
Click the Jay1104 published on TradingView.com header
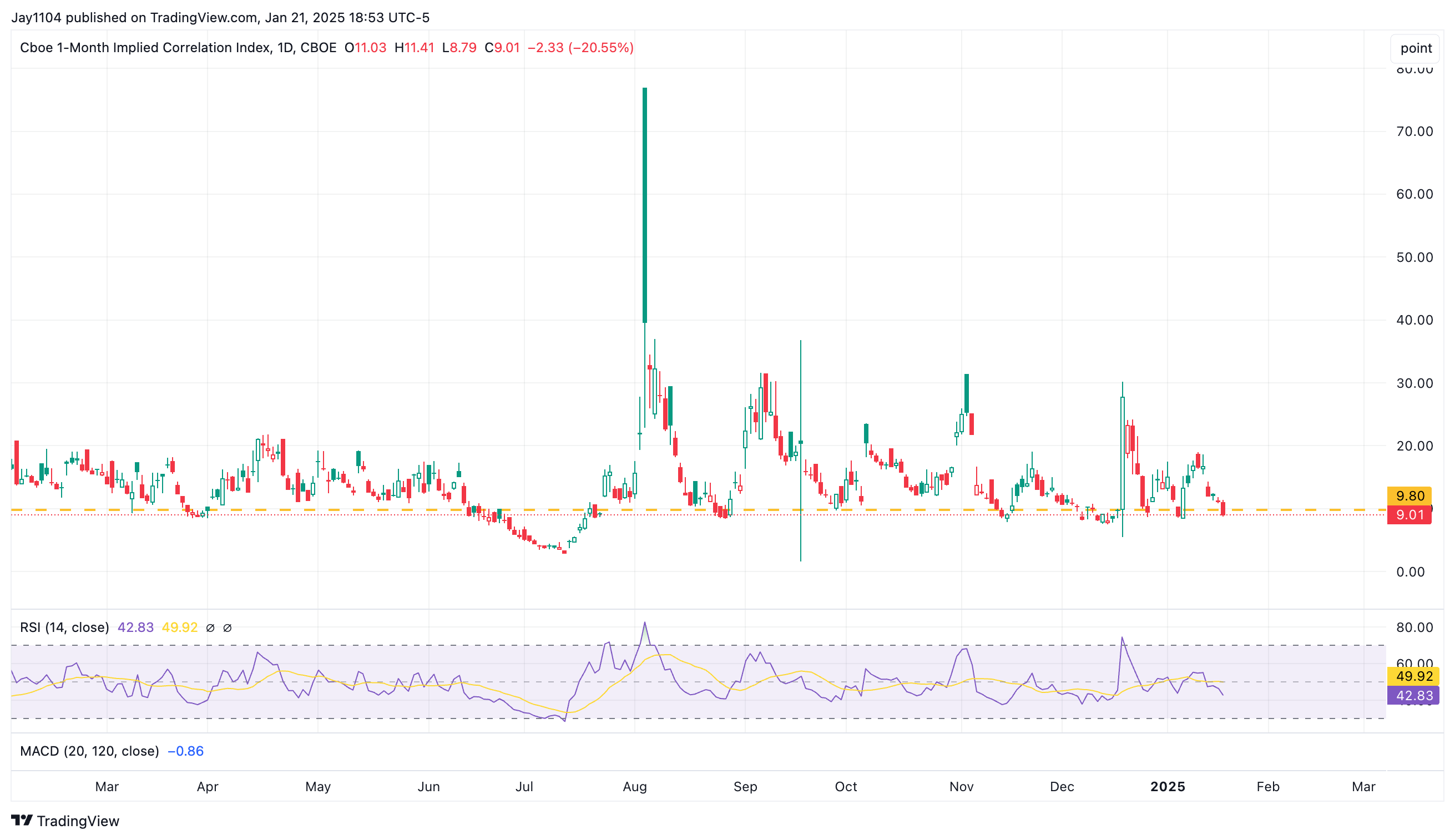[x=220, y=17]
